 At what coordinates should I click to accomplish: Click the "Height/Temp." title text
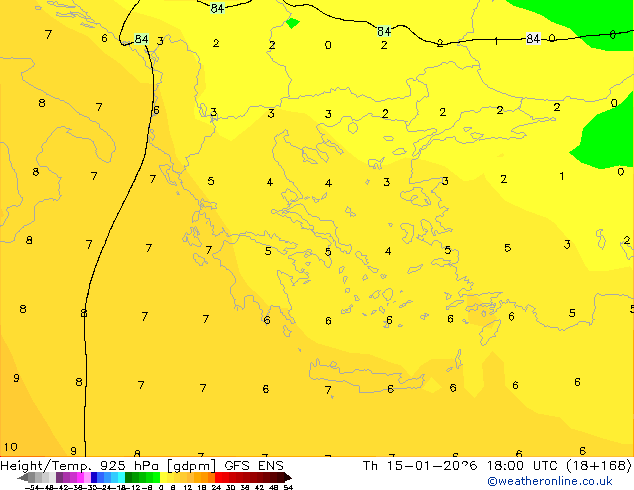(x=47, y=466)
